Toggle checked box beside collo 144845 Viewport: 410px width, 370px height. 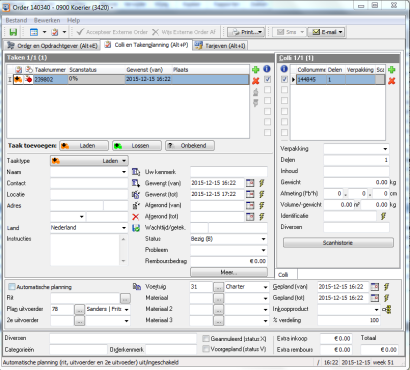(284, 79)
